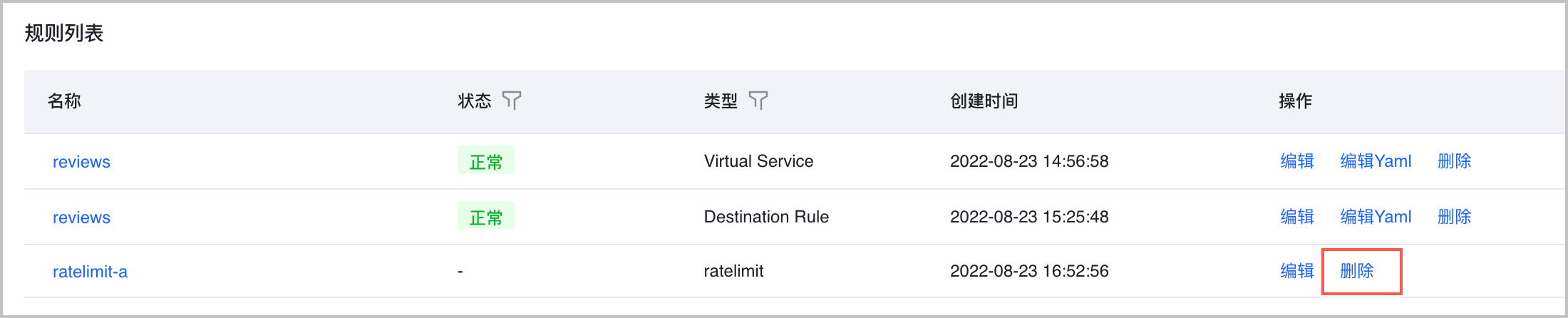
Task: Click the 规则列表 section title
Action: [x=64, y=33]
